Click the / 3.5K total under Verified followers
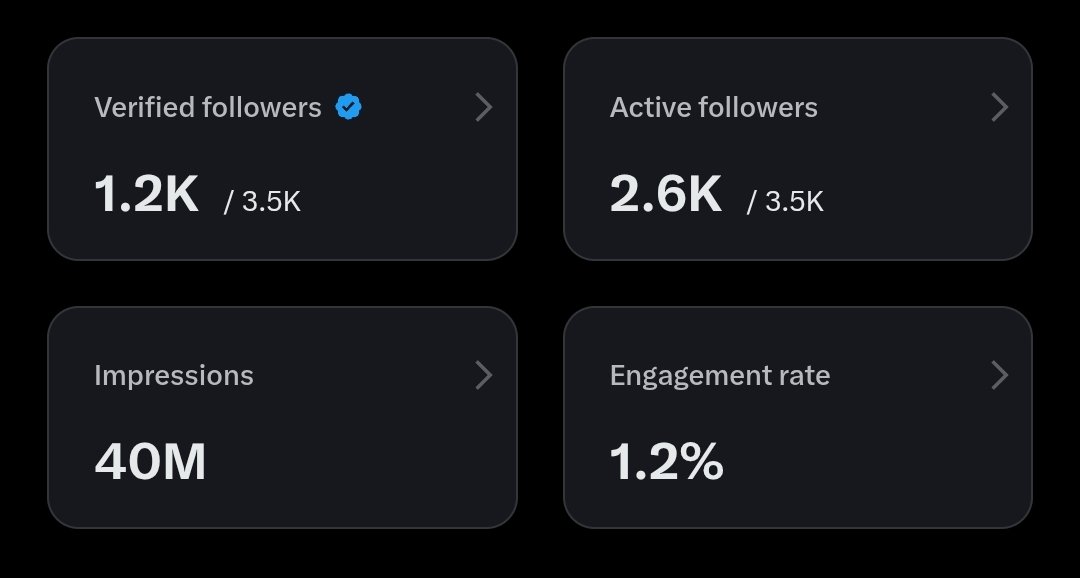Image resolution: width=1080 pixels, height=578 pixels. pos(262,202)
